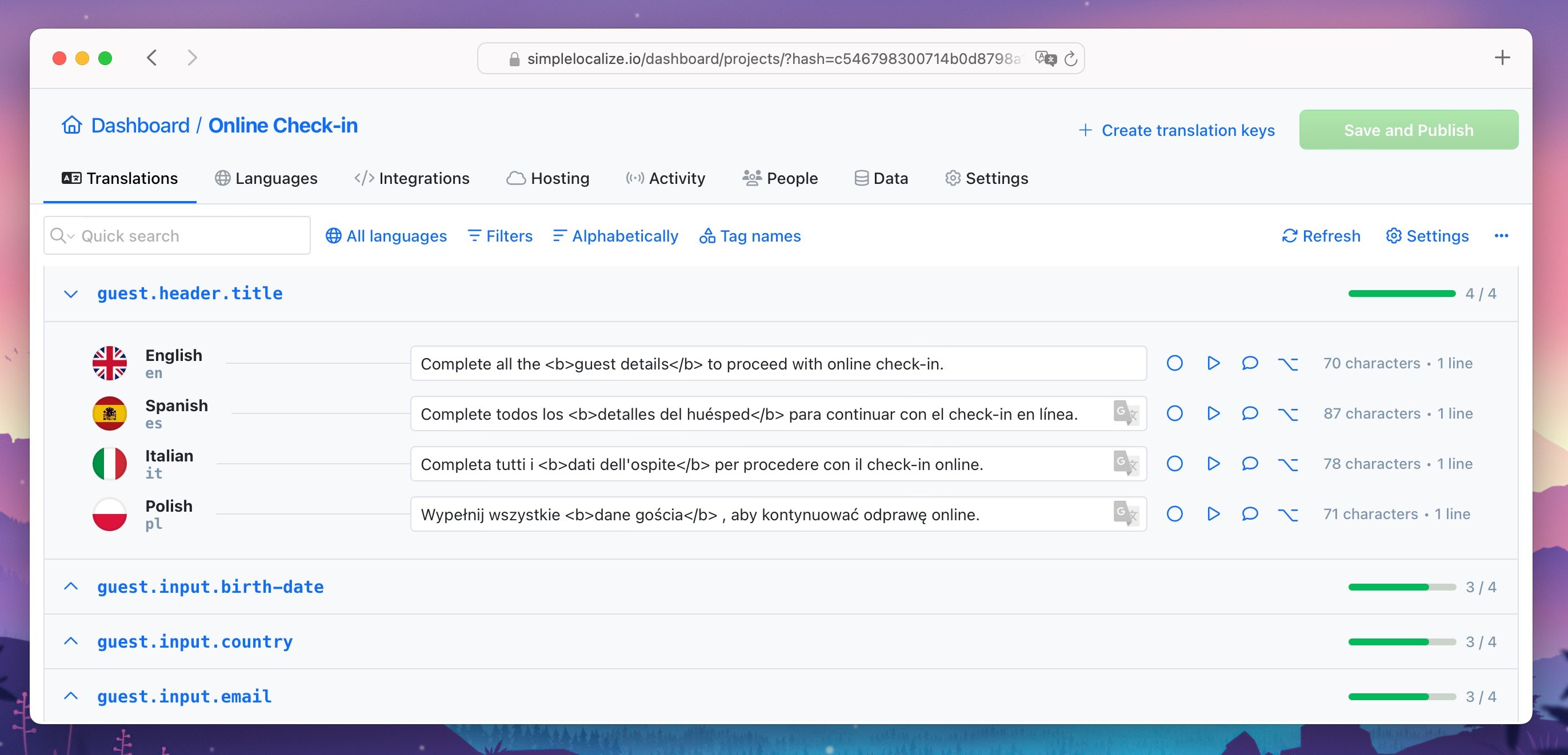Click the play icon on the Italian row
The width and height of the screenshot is (1568, 755).
point(1213,464)
